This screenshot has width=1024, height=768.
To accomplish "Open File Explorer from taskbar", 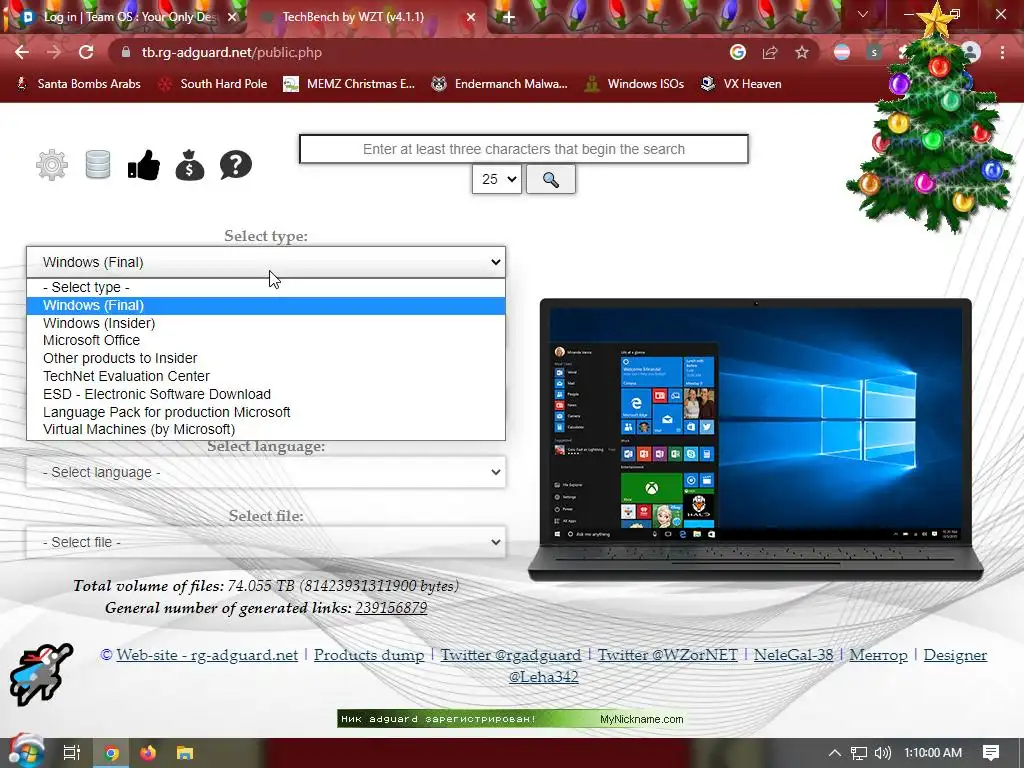I will click(185, 753).
